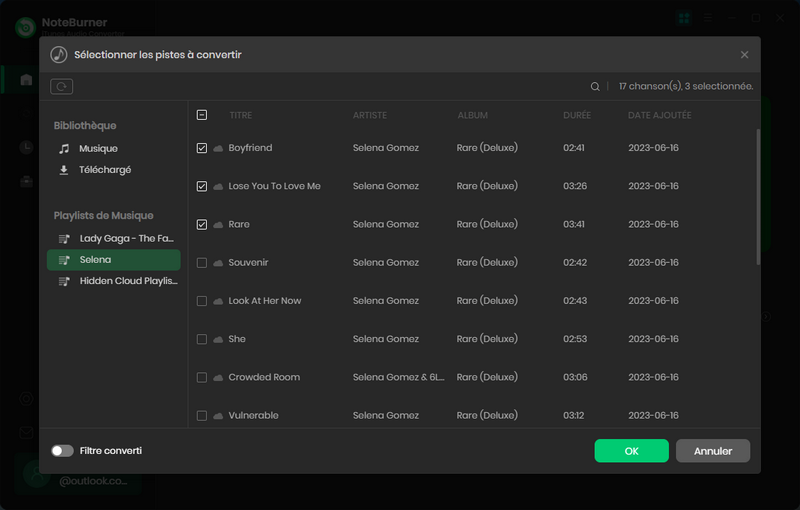Uncheck the Rare track checkbox

[x=202, y=224]
